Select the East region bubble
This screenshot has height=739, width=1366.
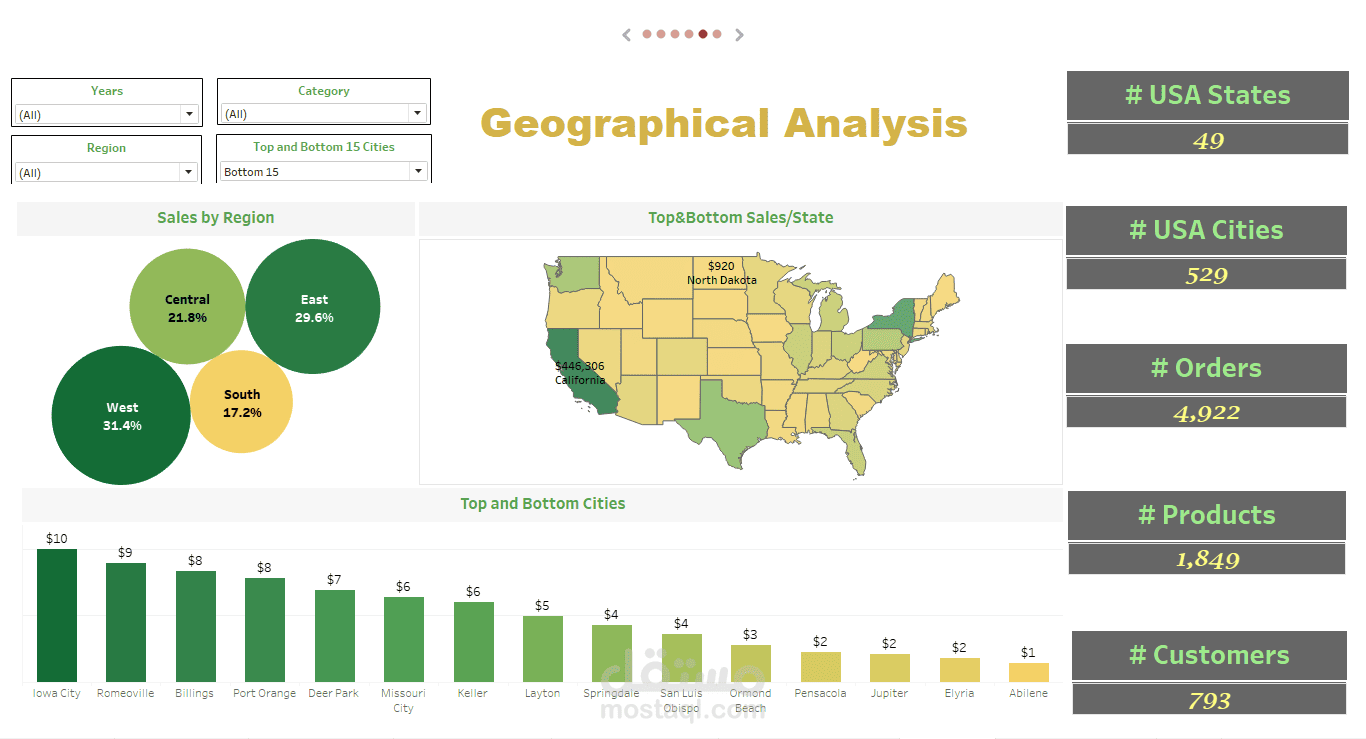pos(312,307)
